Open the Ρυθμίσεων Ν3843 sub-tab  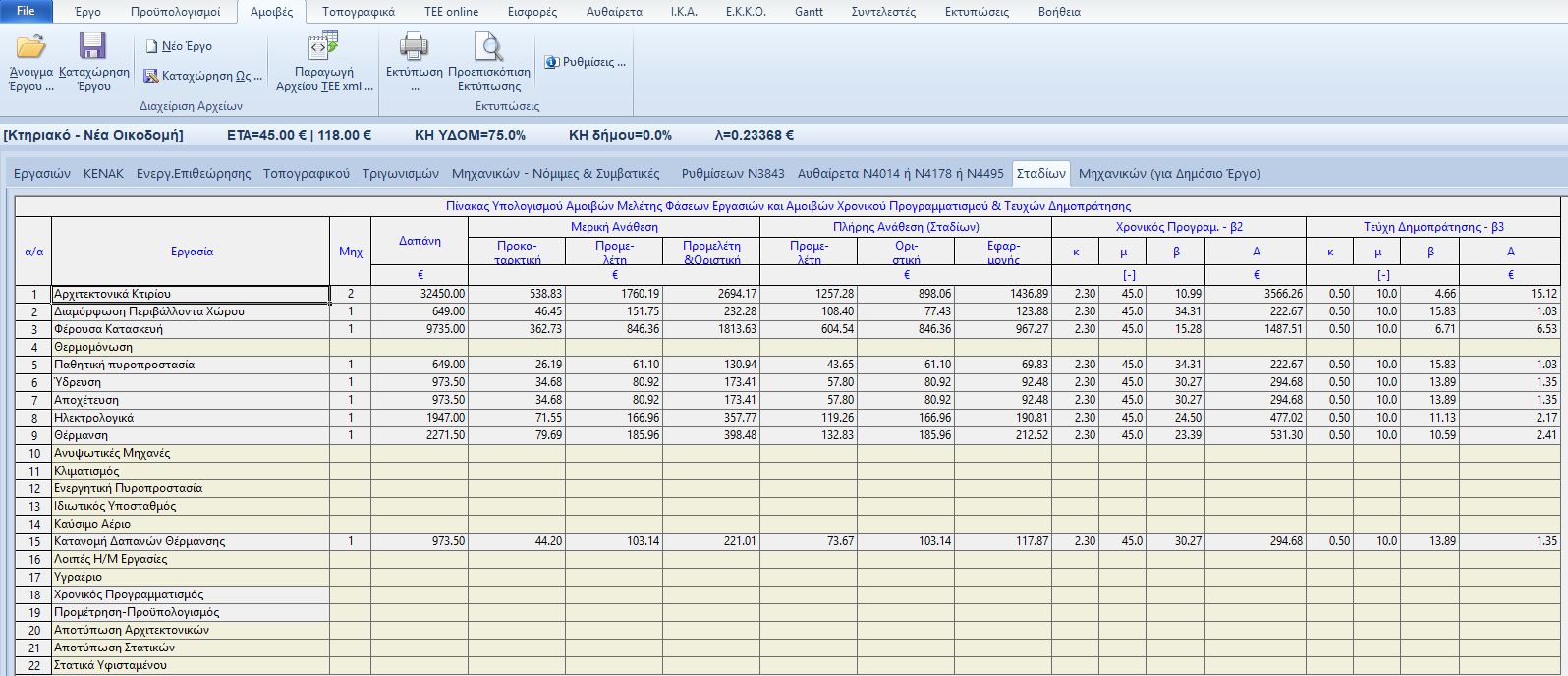pos(733,174)
